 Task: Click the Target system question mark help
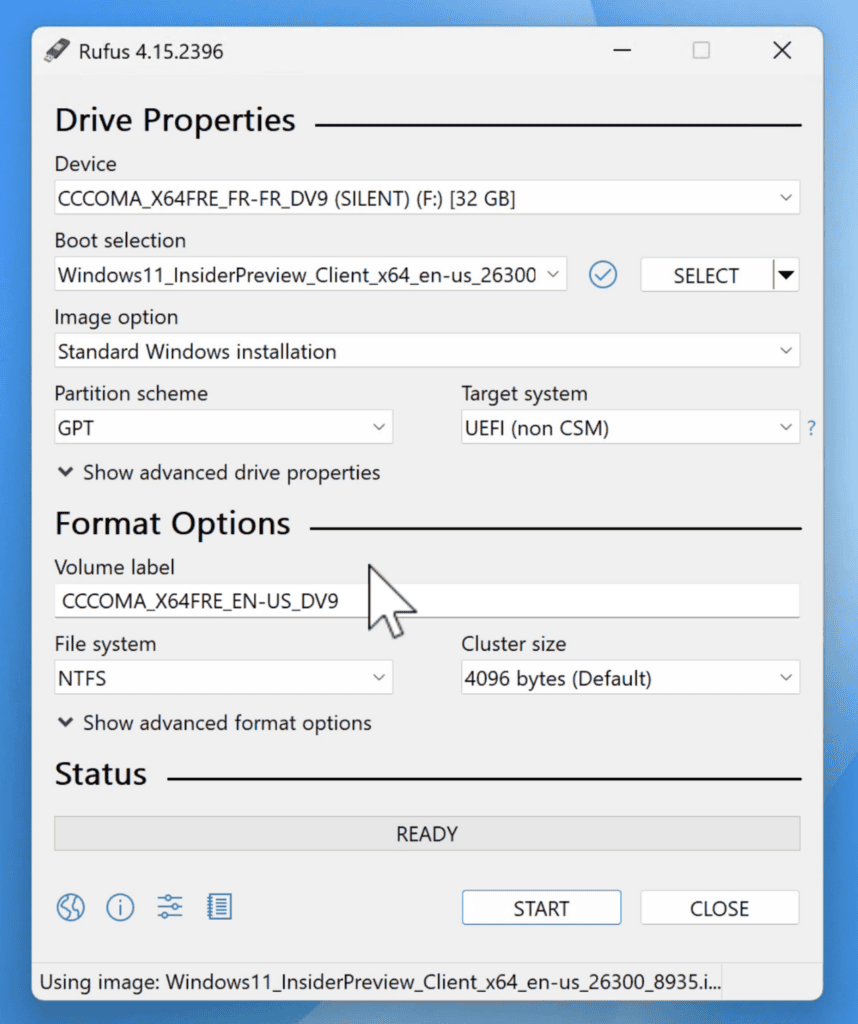[811, 428]
